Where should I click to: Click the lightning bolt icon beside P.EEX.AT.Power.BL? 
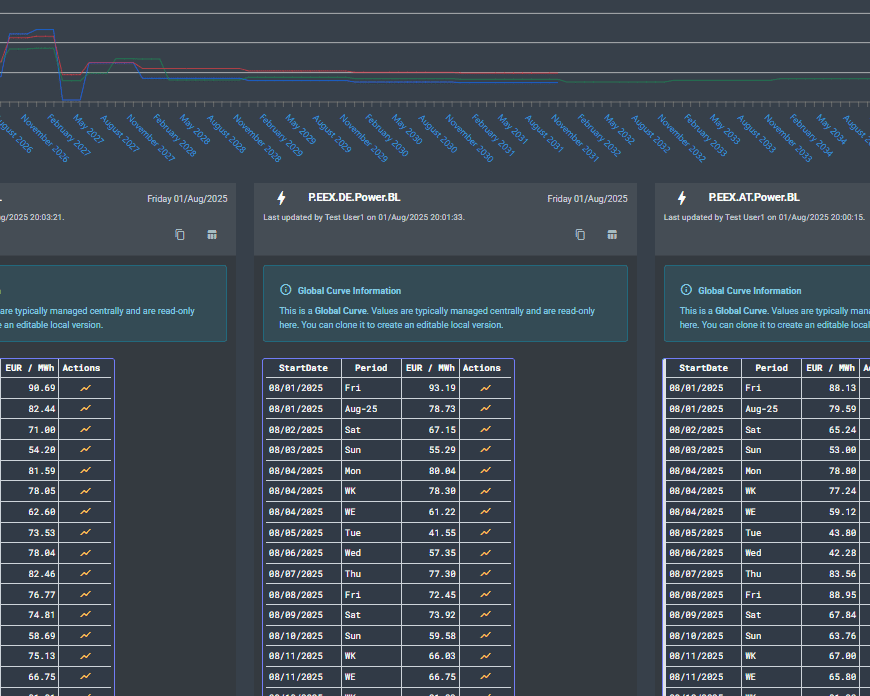click(682, 198)
